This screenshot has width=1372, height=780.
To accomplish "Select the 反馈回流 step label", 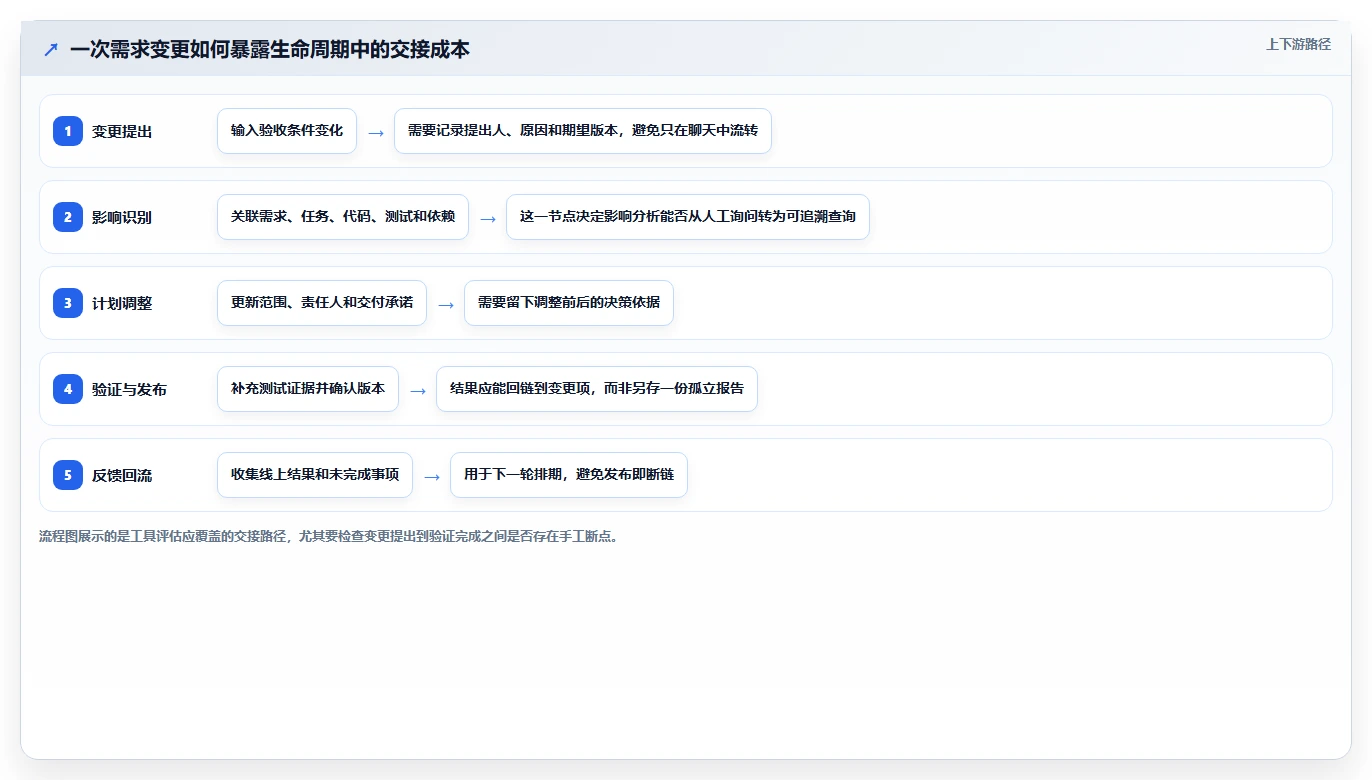I will point(122,475).
